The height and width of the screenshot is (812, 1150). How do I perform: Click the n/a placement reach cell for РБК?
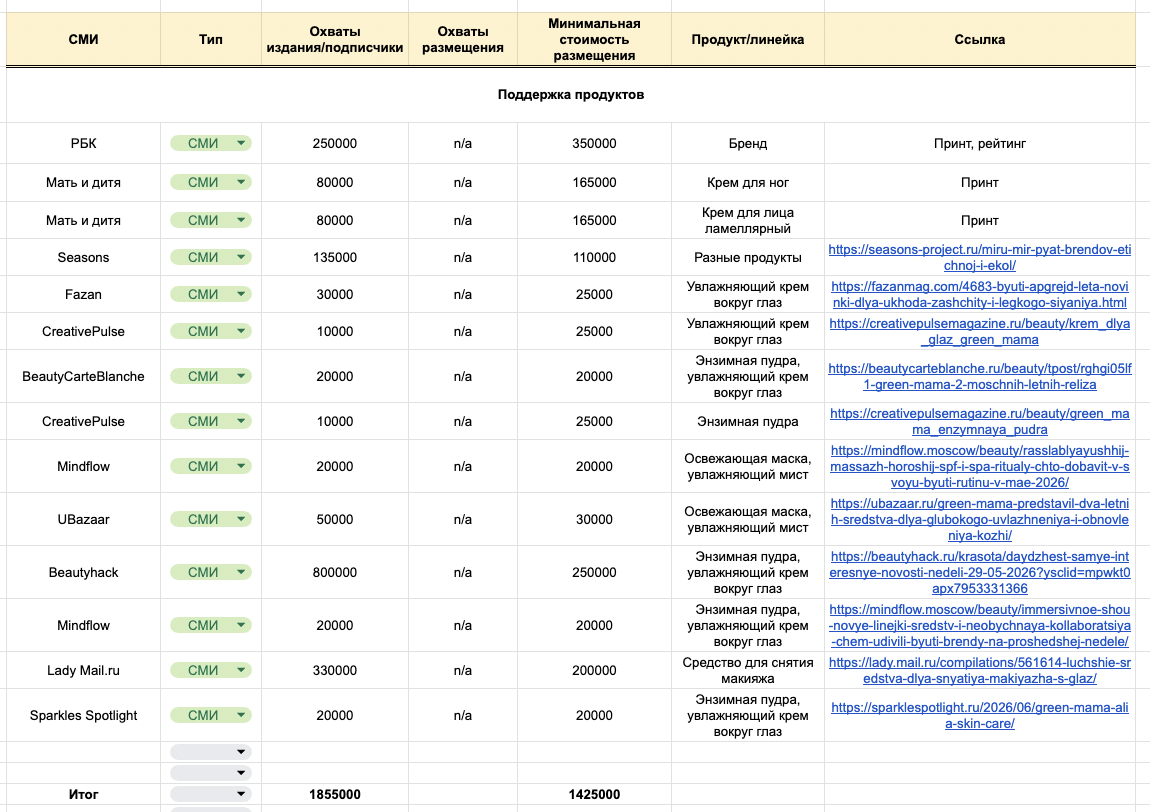[463, 143]
